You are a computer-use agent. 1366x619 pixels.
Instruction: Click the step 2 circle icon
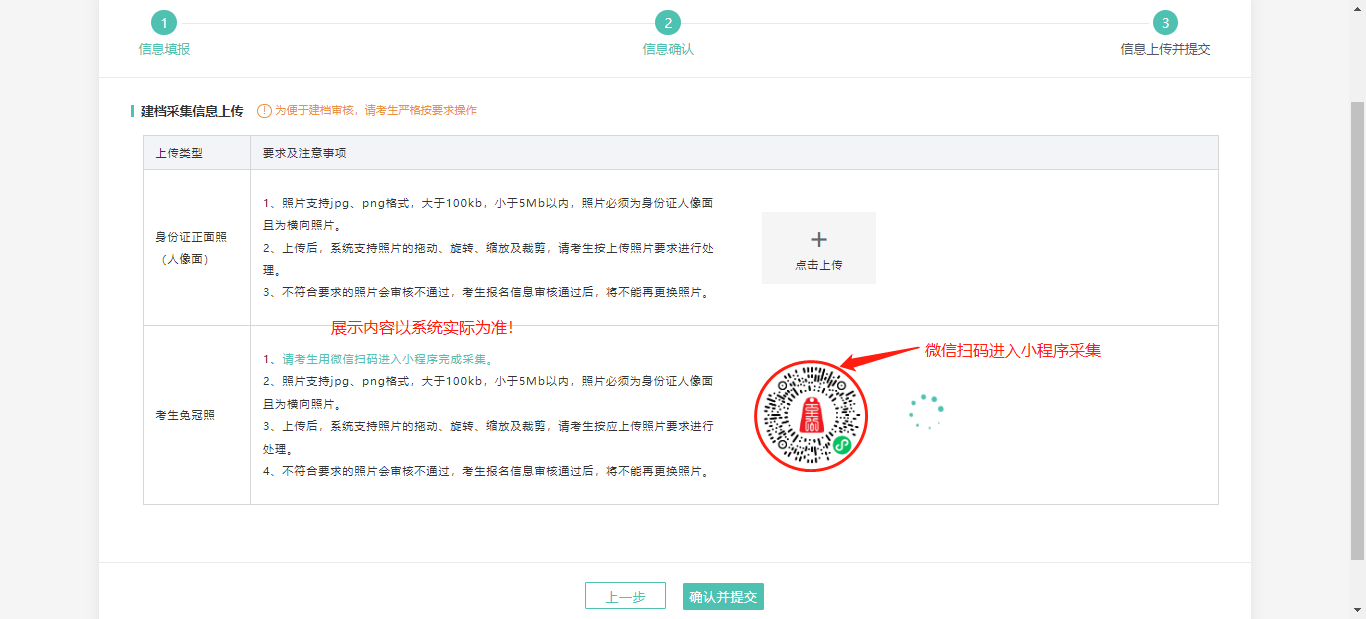[x=667, y=23]
